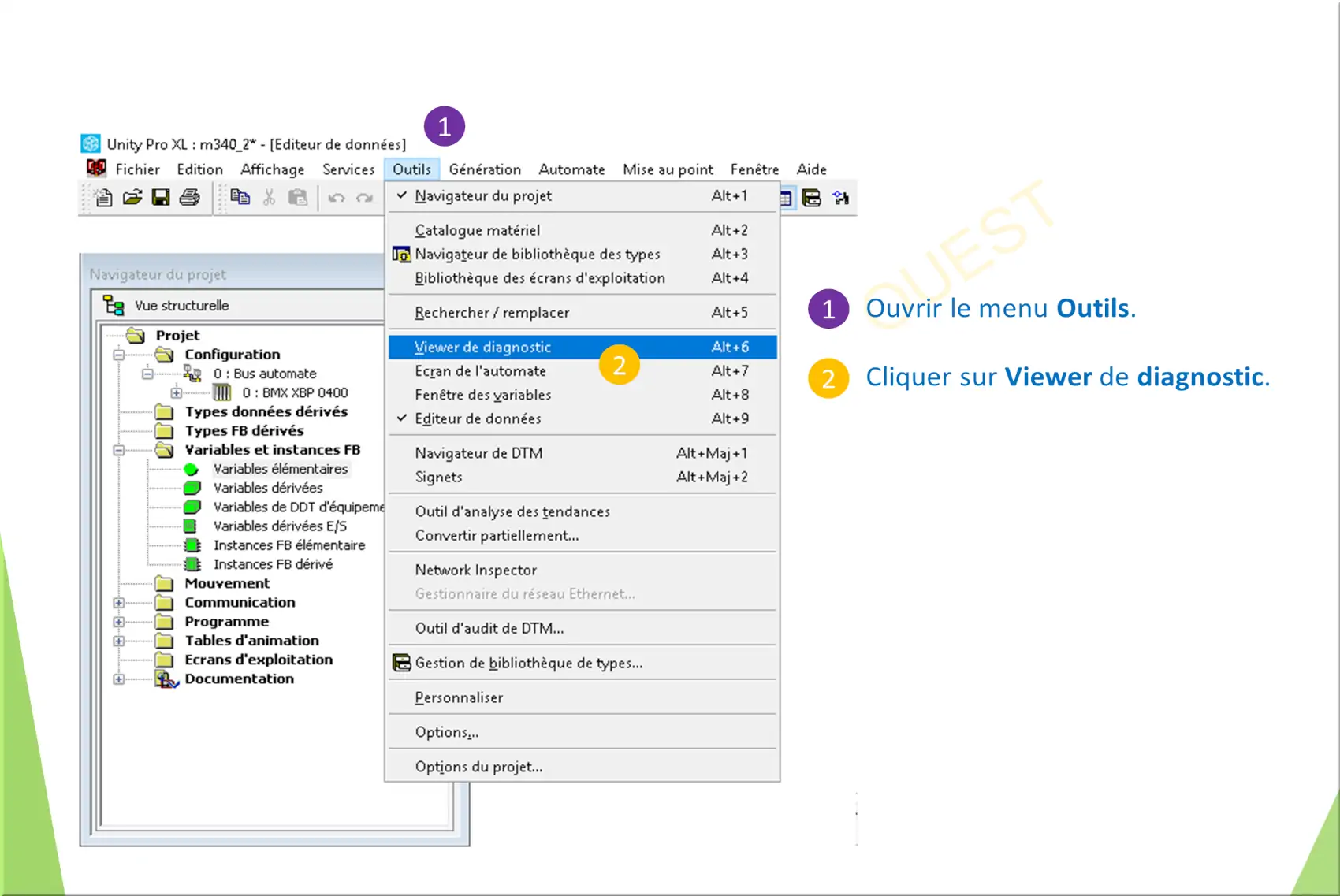The image size is (1340, 896).
Task: Click the Unity Pro application icon in title bar
Action: click(x=91, y=143)
